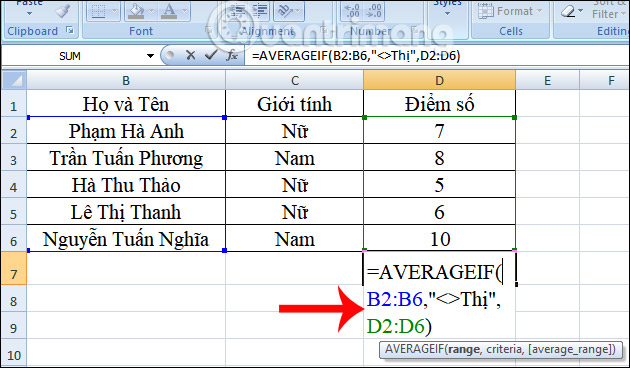Click the Clear eraser icon
Viewport: 630px width, 368px height.
pyautogui.click(x=569, y=12)
